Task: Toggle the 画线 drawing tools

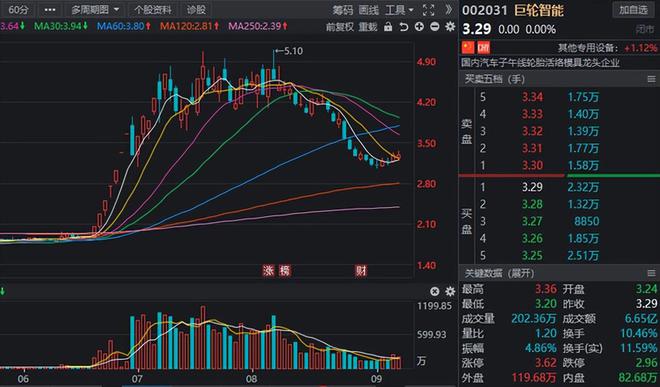Action: tap(369, 10)
